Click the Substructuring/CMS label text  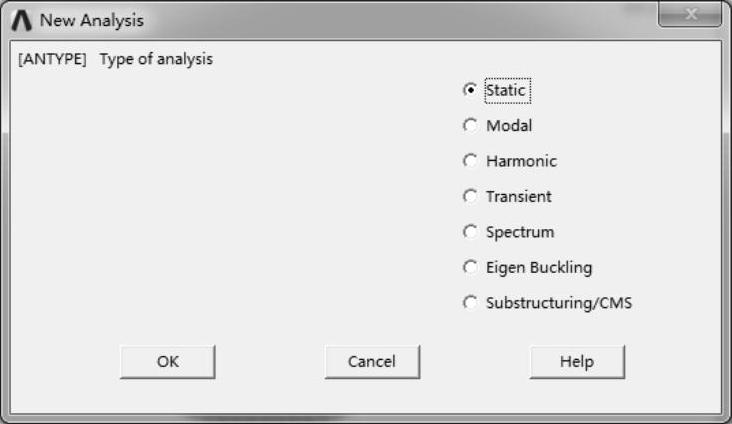coord(559,303)
